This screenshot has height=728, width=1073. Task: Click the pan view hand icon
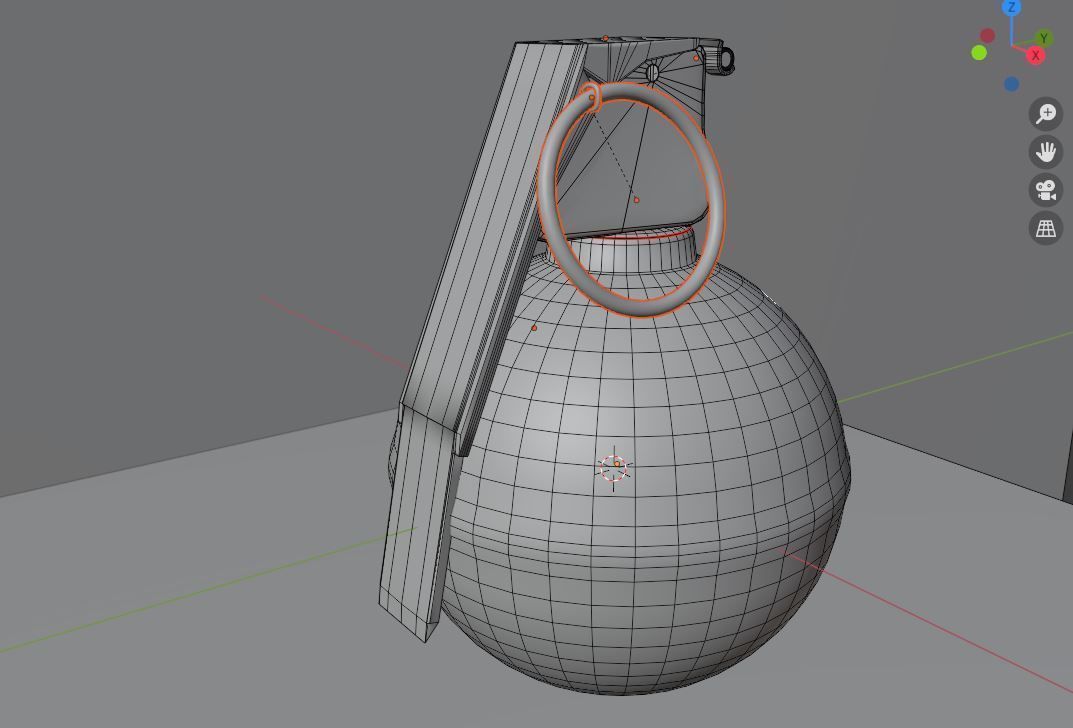click(1046, 151)
